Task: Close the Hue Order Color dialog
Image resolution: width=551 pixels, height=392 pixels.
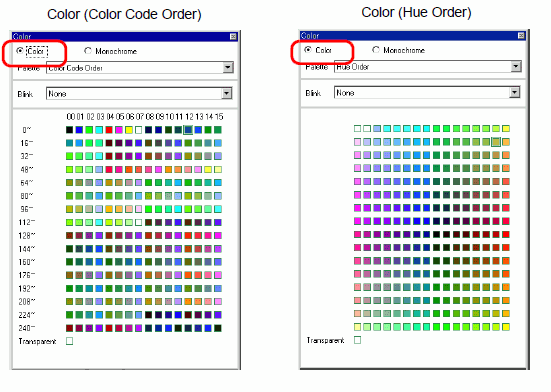Action: click(521, 35)
